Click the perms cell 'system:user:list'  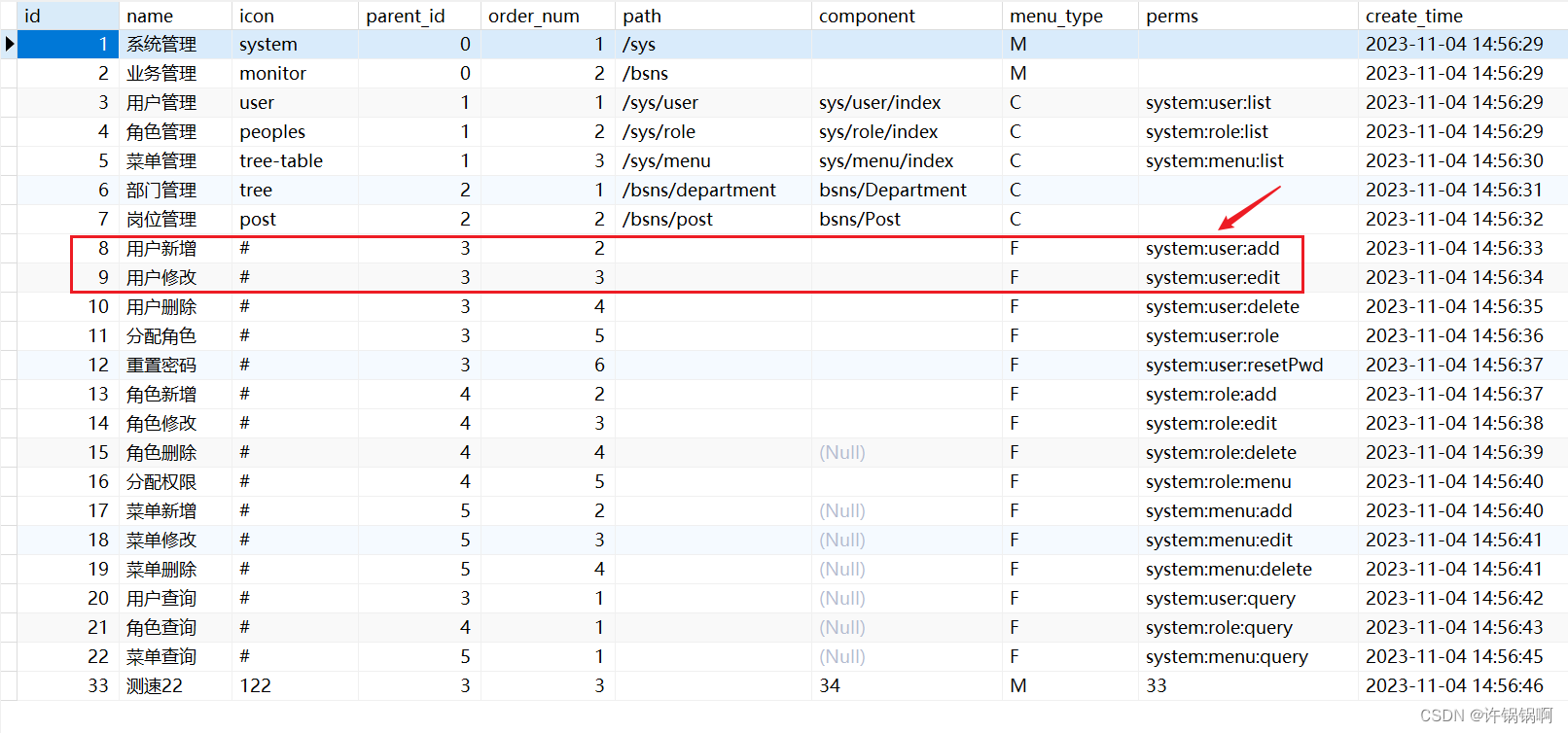(1248, 103)
